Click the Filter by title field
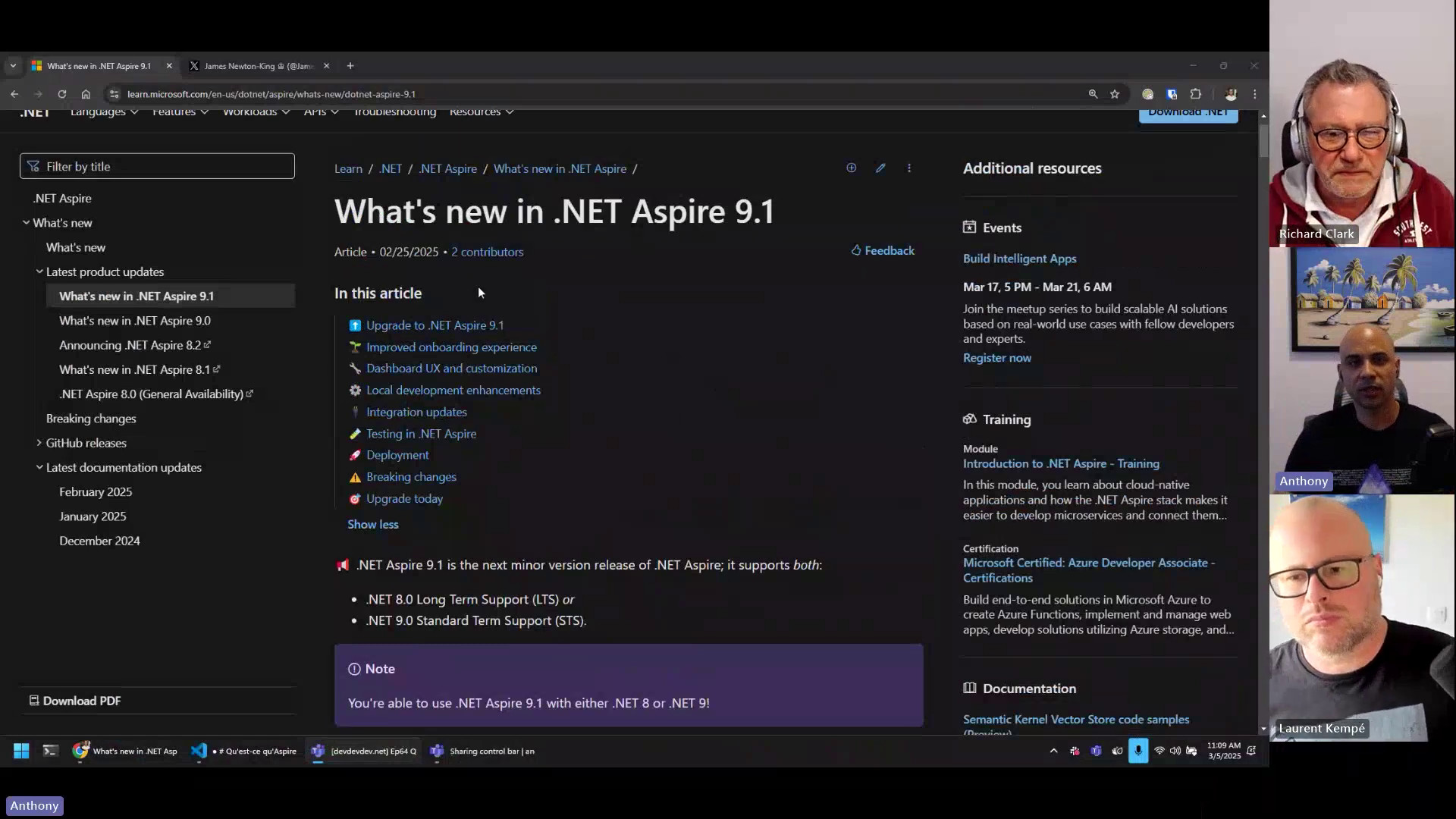The height and width of the screenshot is (819, 1456). pos(157,166)
